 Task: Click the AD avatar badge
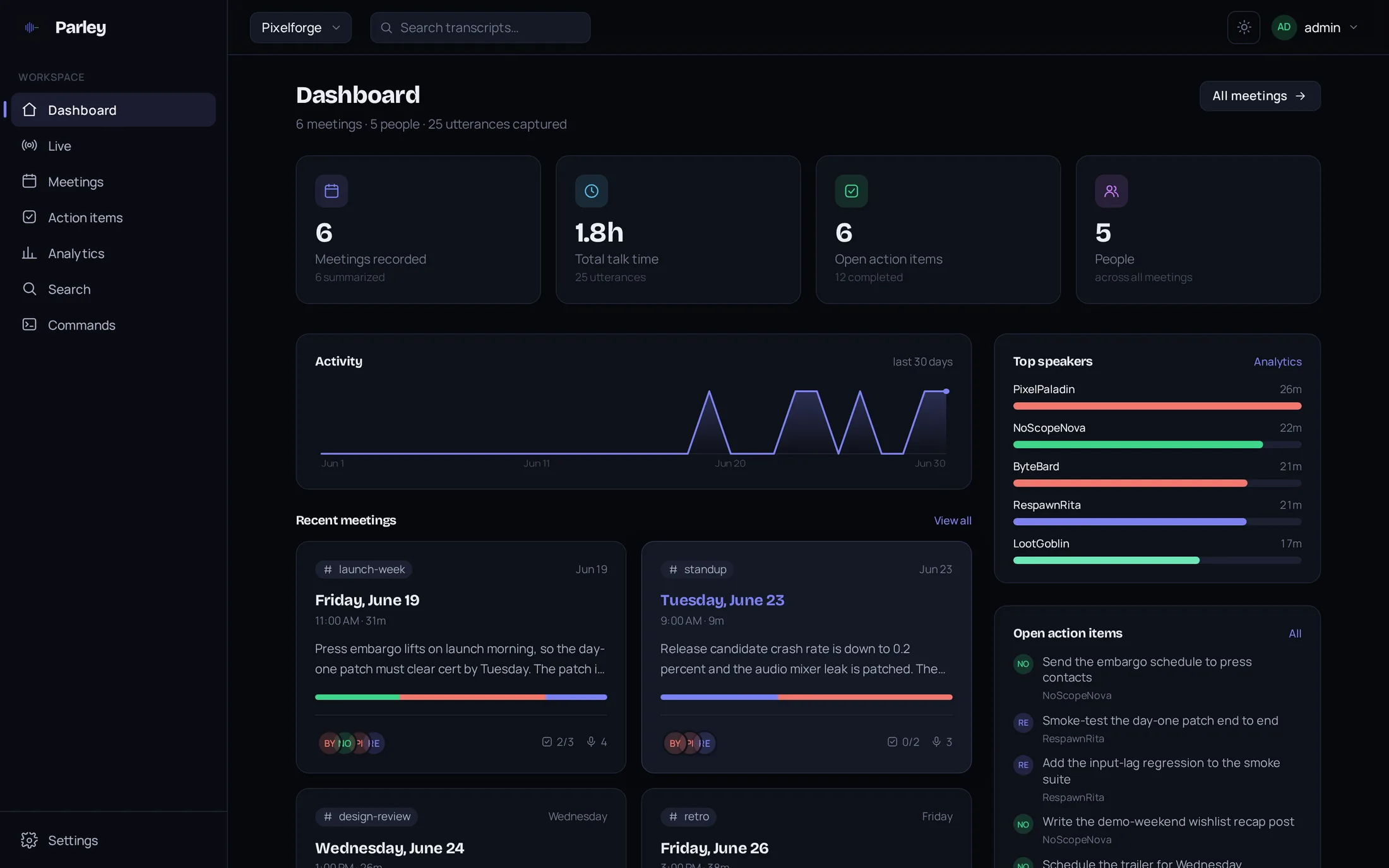[x=1284, y=27]
